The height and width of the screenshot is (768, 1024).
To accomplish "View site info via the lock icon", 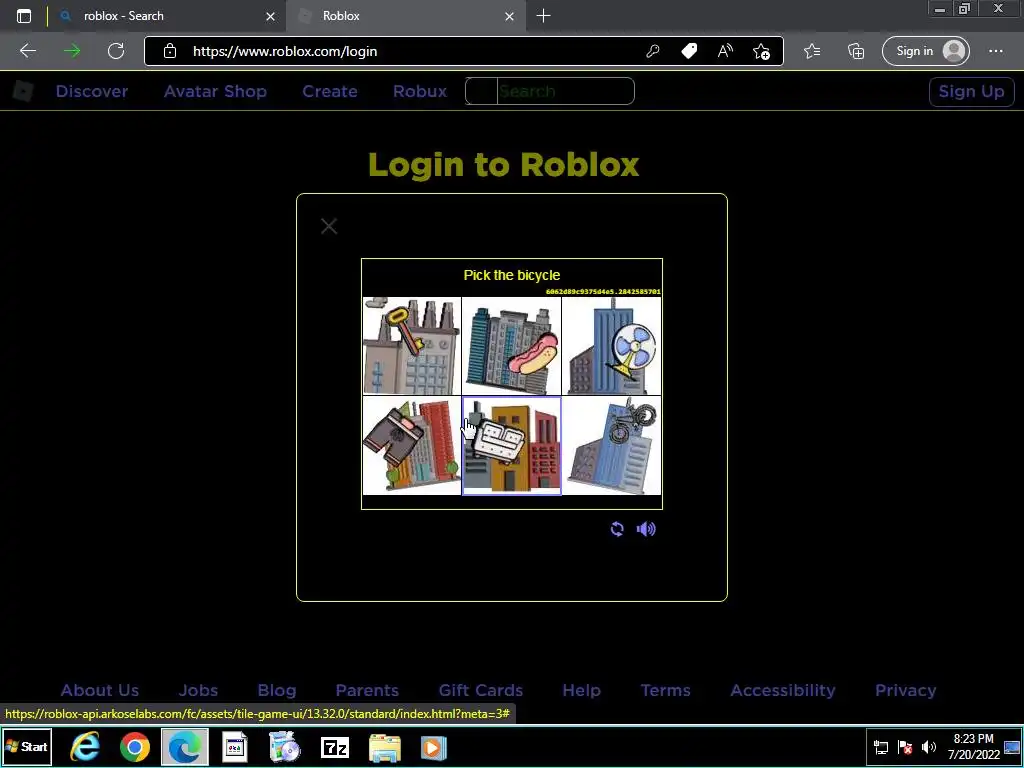I will click(x=170, y=51).
